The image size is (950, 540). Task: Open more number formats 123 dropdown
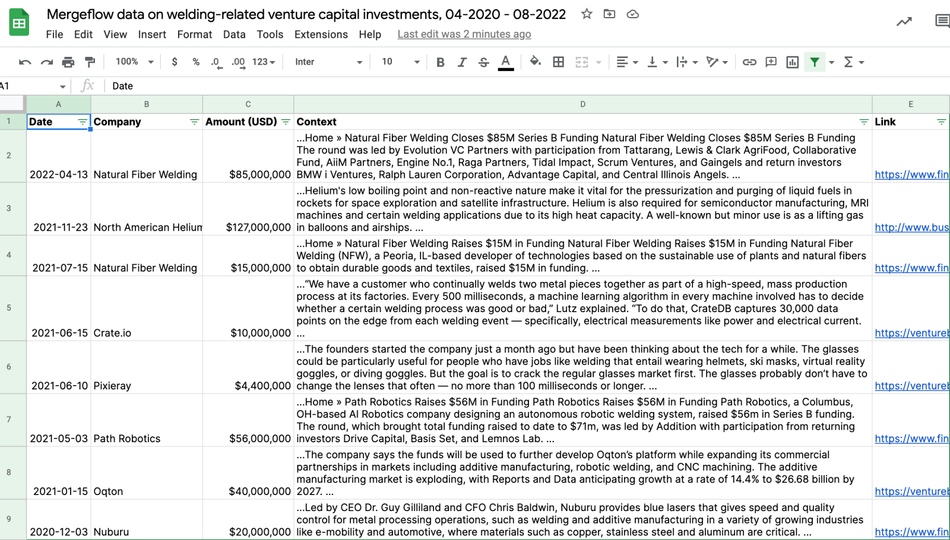click(264, 62)
